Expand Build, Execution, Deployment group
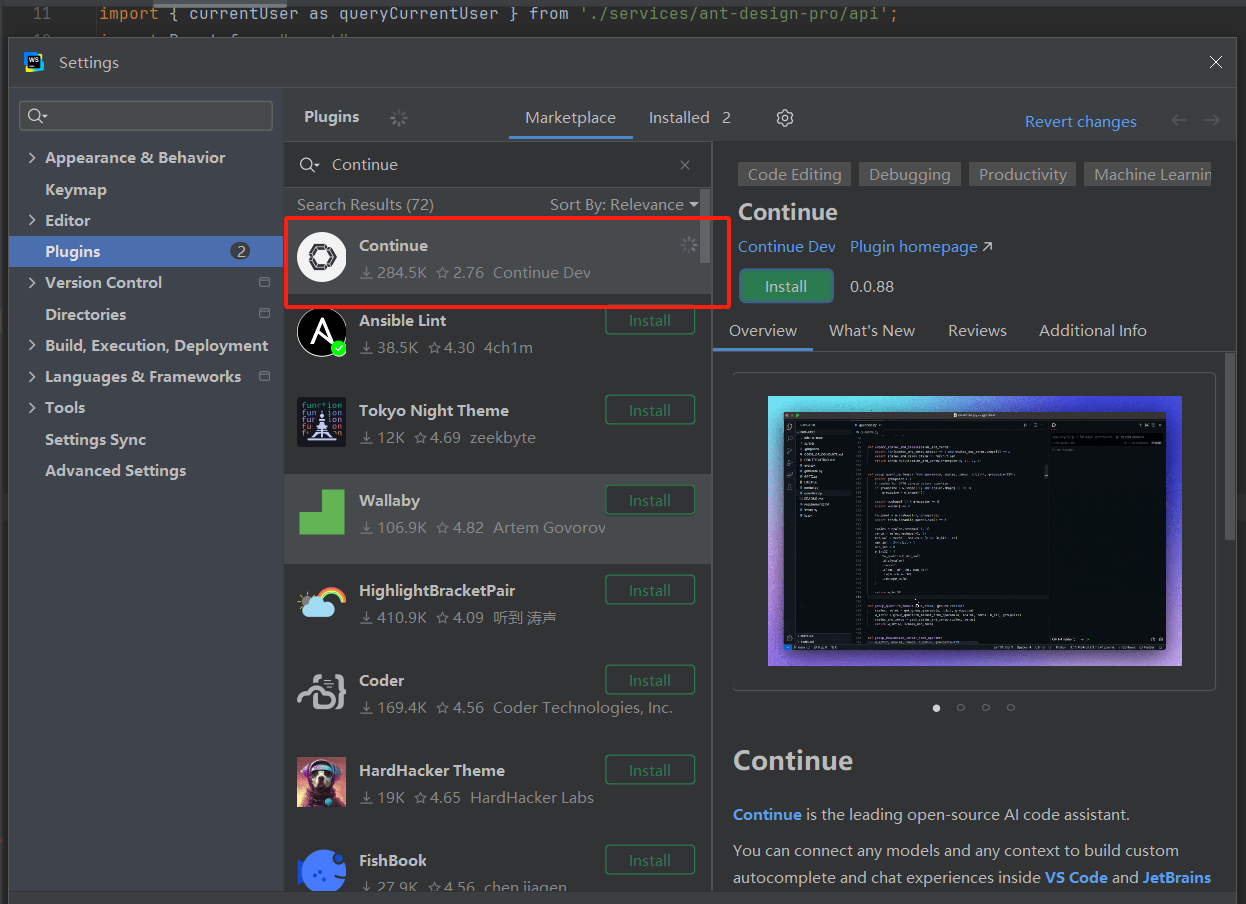The height and width of the screenshot is (904, 1246). (x=32, y=346)
